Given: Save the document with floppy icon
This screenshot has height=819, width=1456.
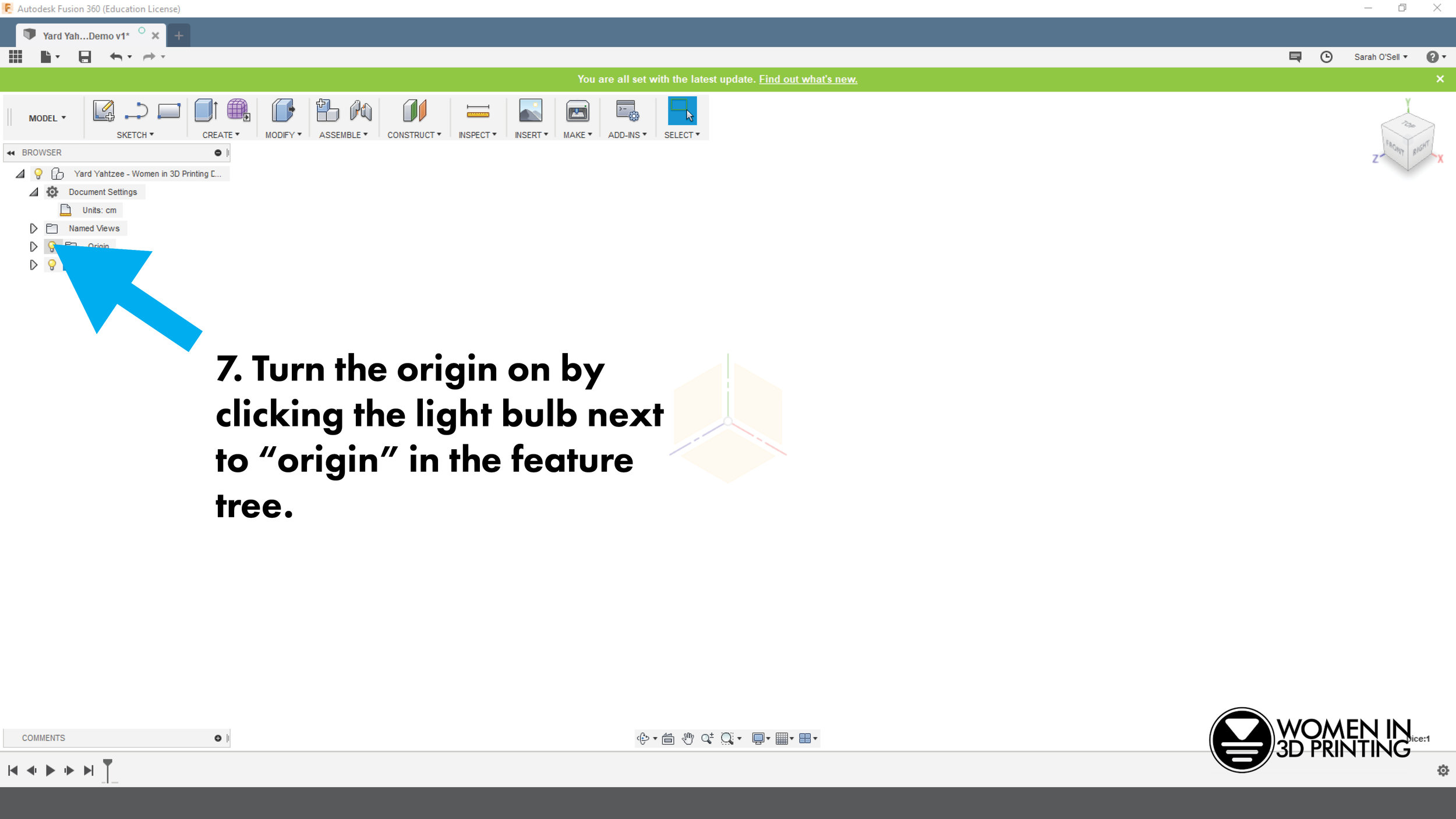Looking at the screenshot, I should point(85,57).
